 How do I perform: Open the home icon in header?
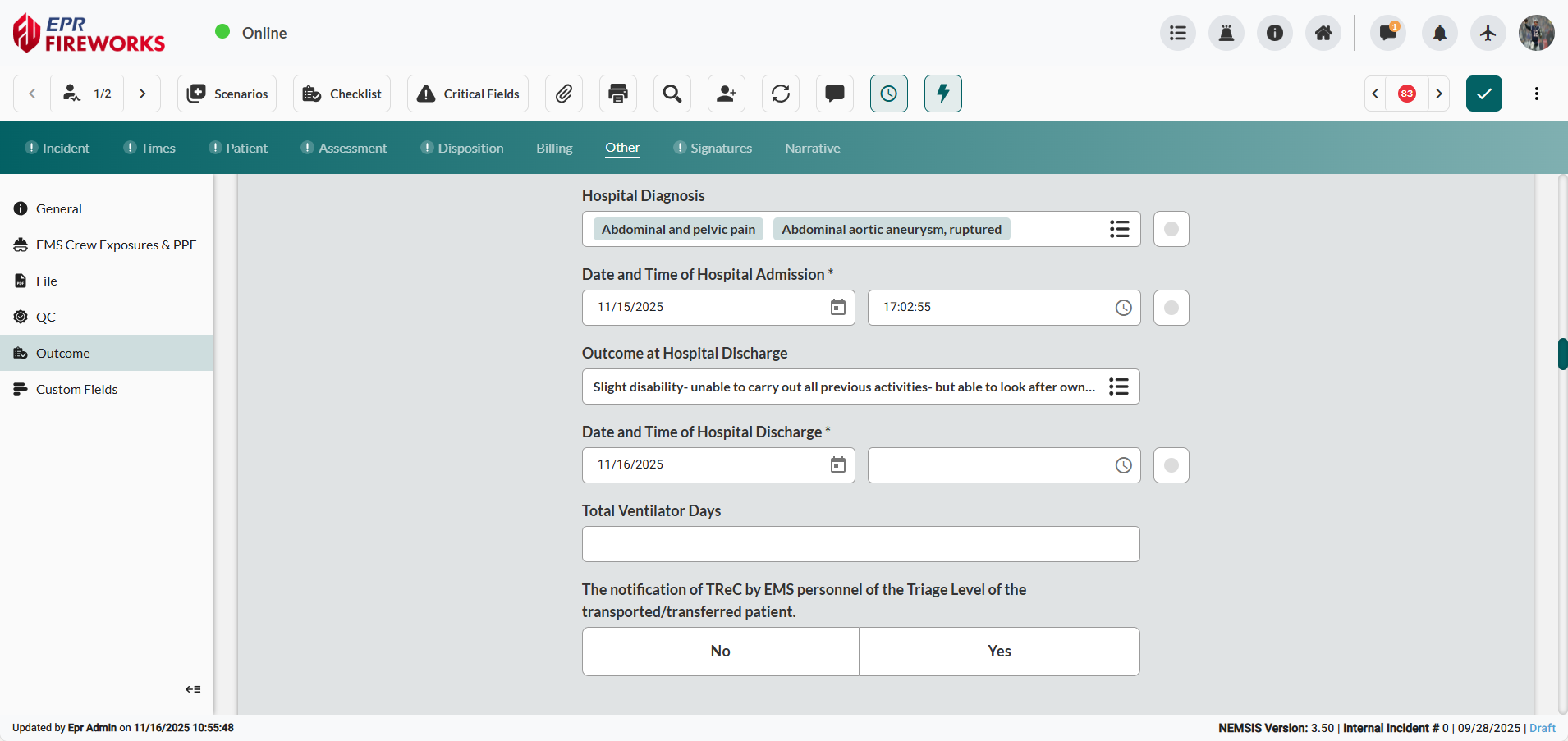(x=1323, y=33)
